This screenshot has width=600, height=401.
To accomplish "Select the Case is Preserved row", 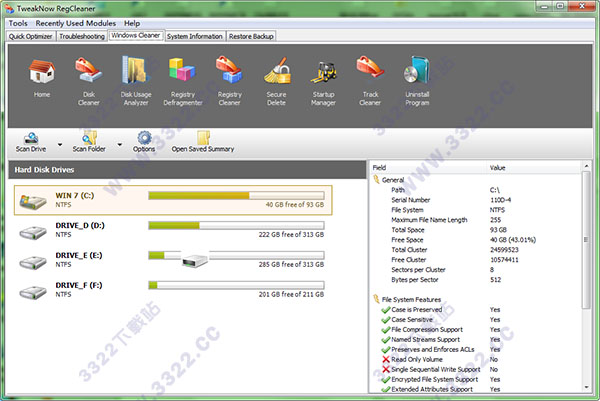I will tap(476, 310).
